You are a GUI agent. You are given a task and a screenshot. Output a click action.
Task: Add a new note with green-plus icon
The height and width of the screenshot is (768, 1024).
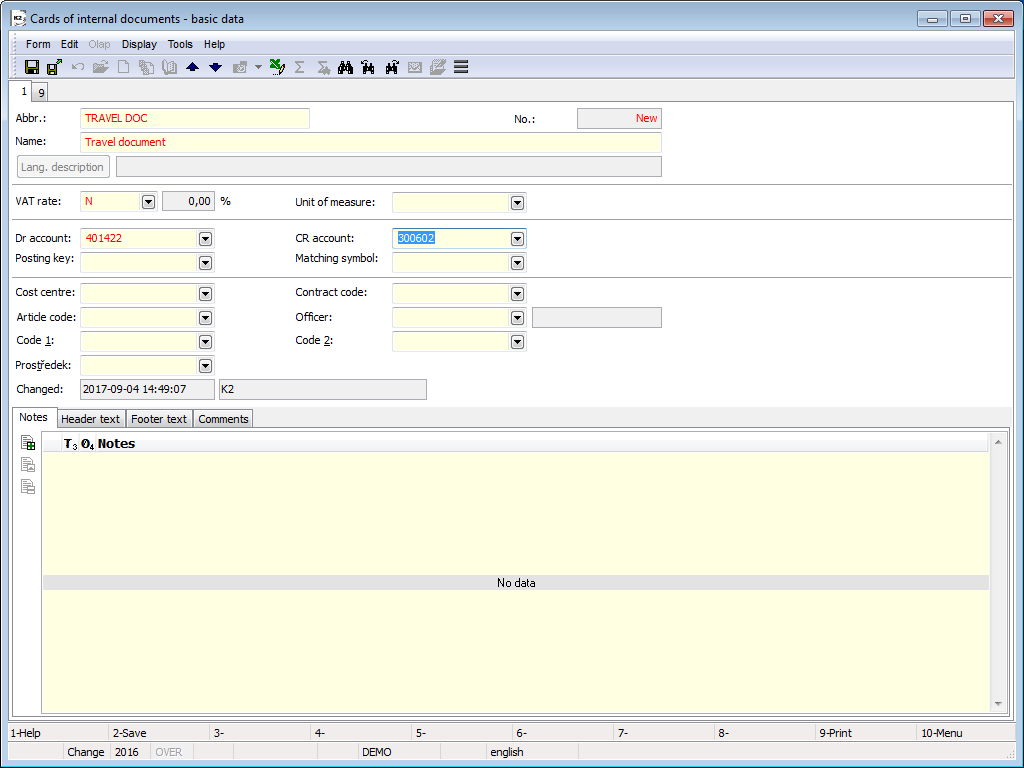point(28,443)
